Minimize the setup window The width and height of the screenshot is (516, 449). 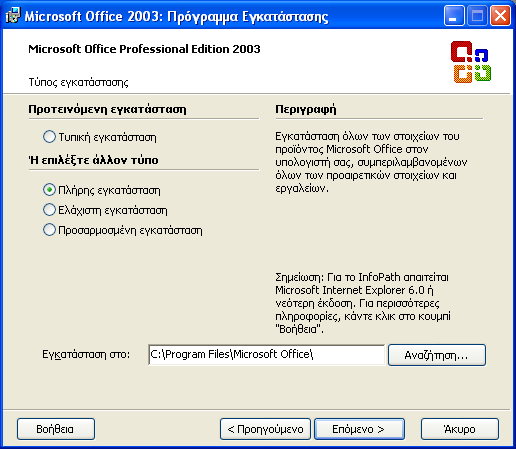point(454,16)
